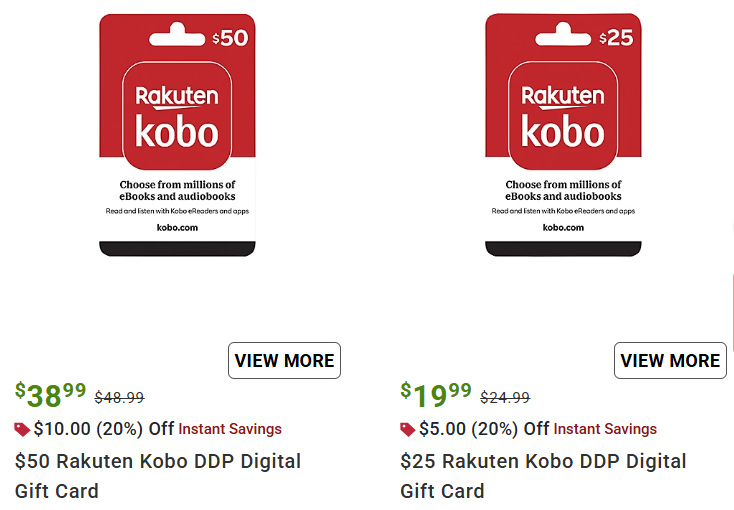
Task: Click the $5.00 (20%) Off discount text
Action: [484, 429]
